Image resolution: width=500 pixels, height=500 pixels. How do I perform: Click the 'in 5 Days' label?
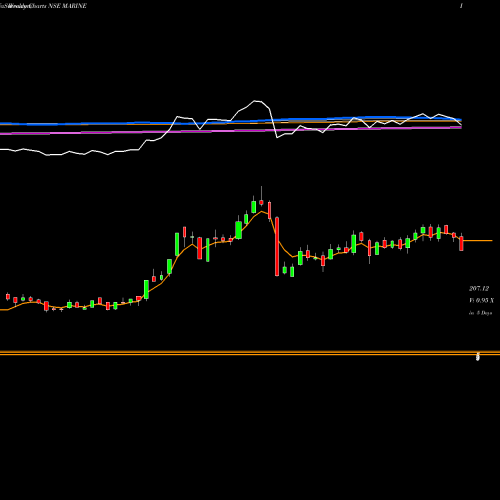tap(480, 313)
